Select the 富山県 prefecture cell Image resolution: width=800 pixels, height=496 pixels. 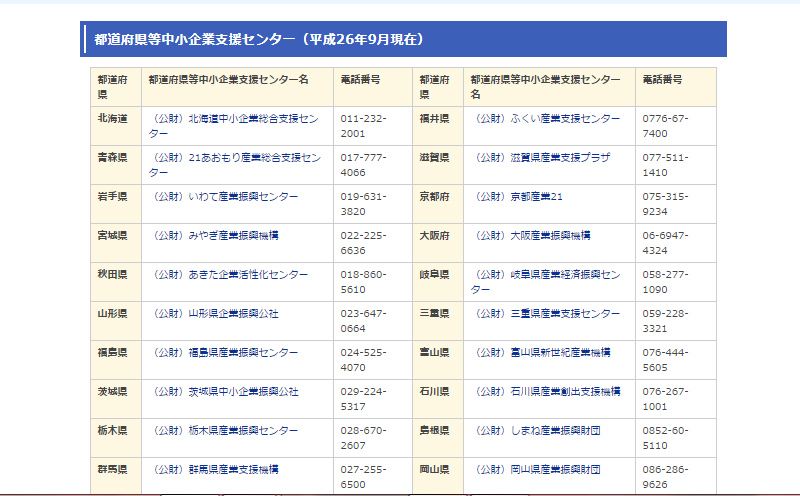click(438, 360)
